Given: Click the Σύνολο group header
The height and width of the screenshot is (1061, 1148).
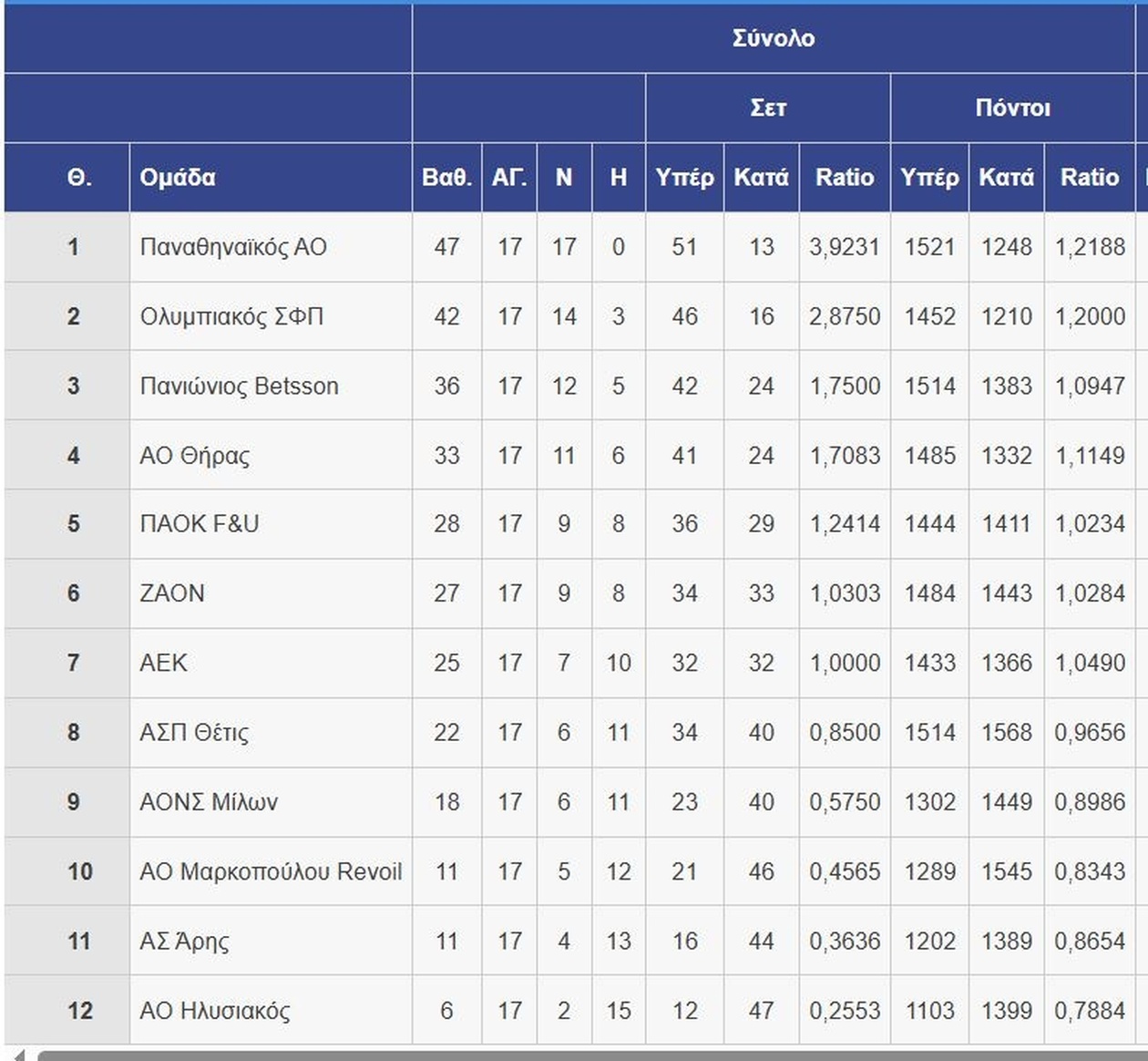Looking at the screenshot, I should [773, 38].
